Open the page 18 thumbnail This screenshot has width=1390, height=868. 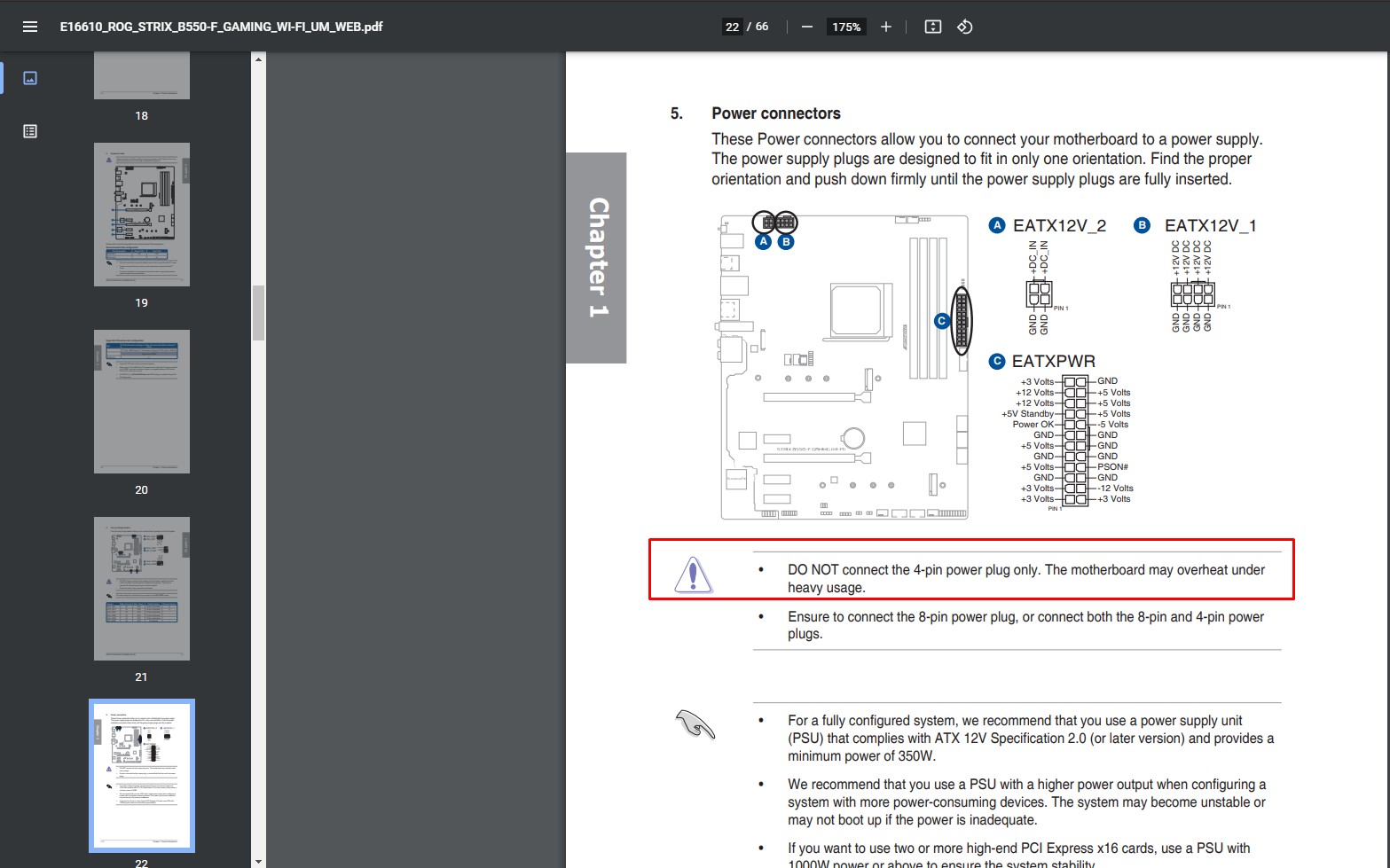click(142, 75)
